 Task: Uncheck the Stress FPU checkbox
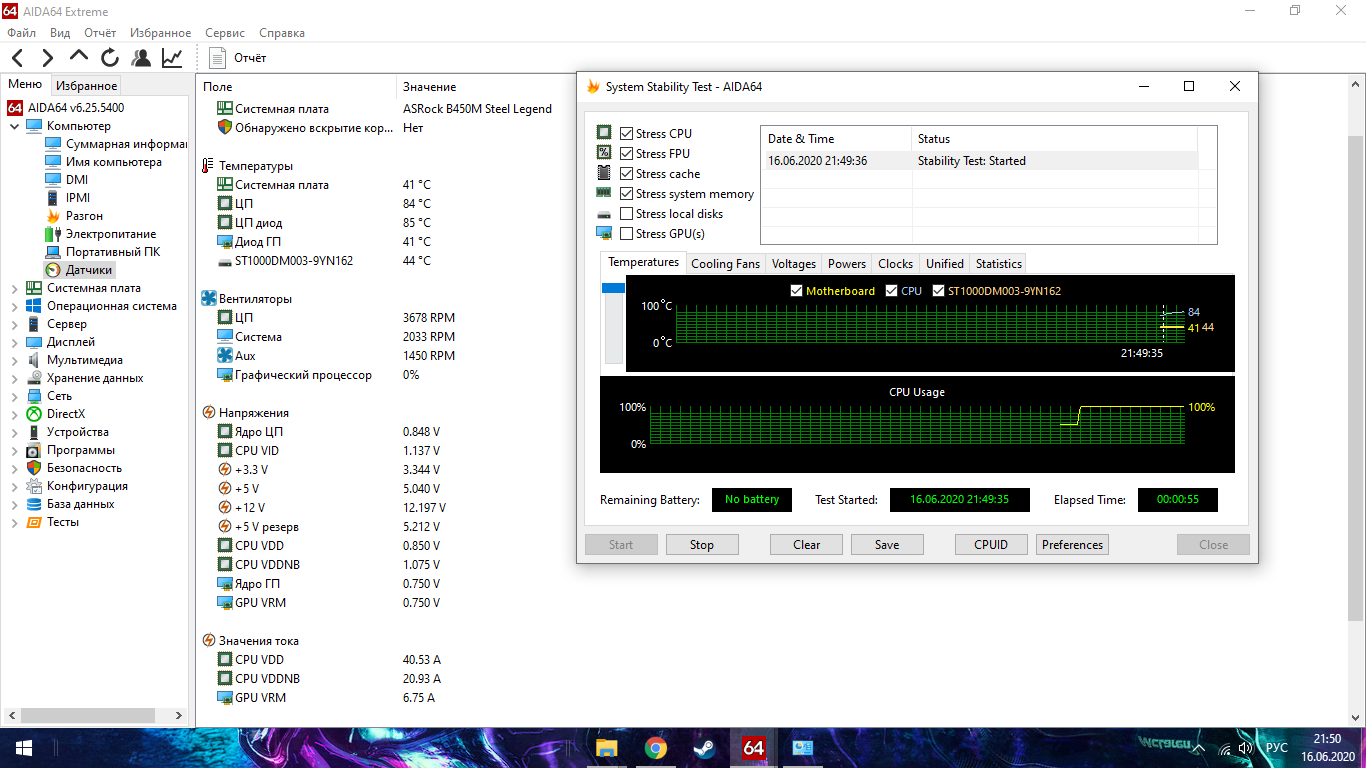pyautogui.click(x=626, y=154)
